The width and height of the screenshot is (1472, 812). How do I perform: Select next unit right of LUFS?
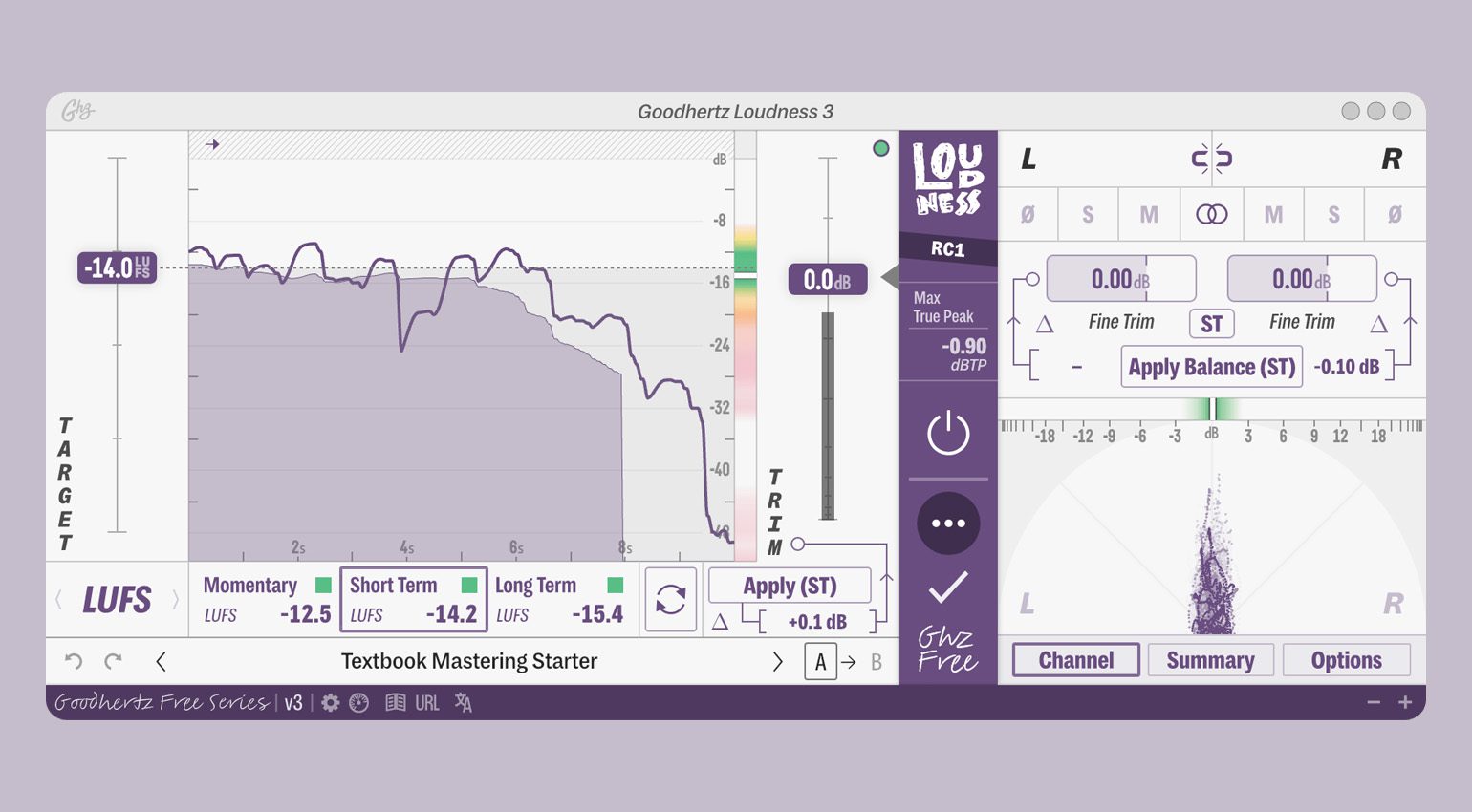point(175,600)
